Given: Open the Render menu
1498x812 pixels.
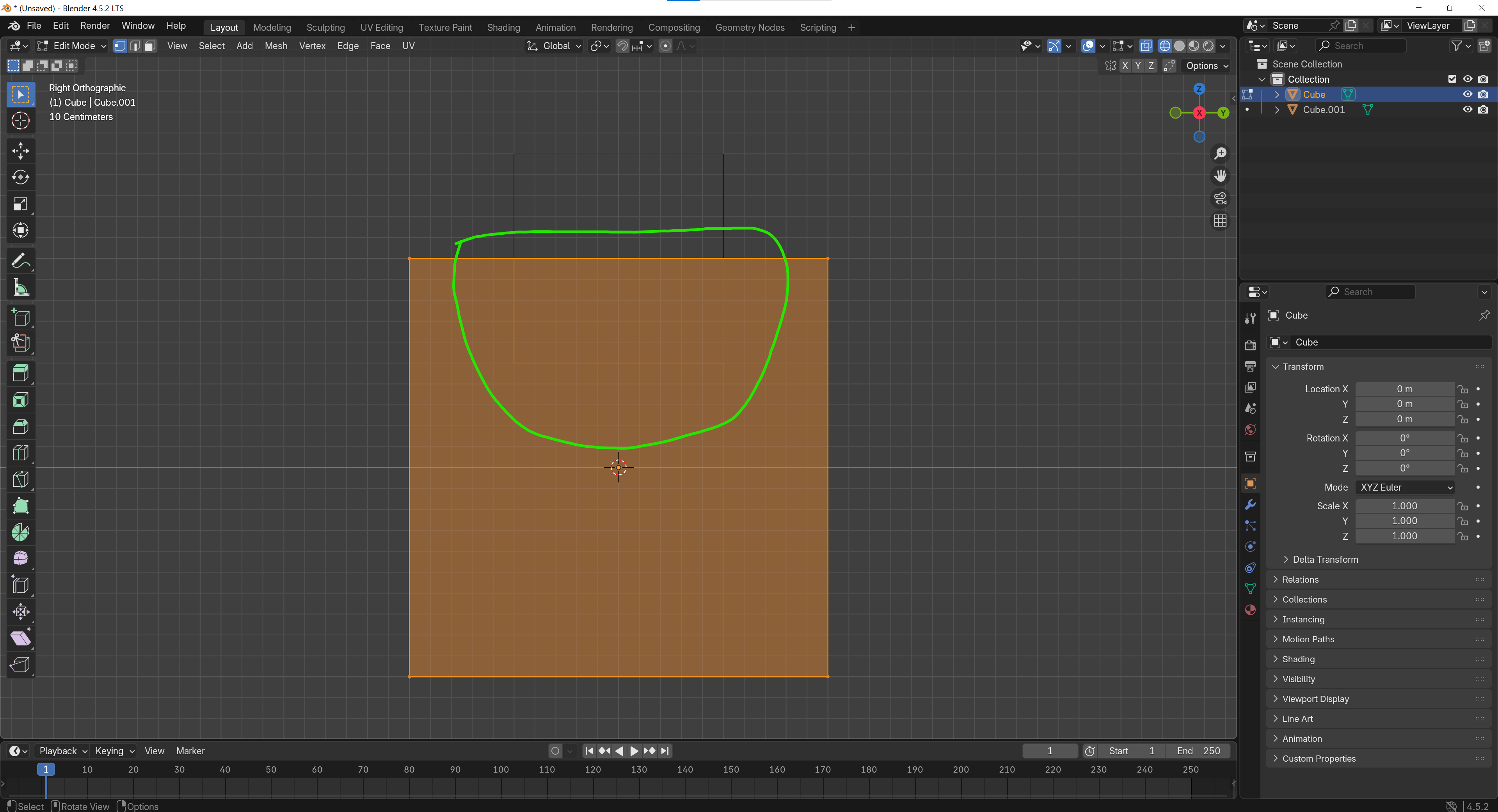Looking at the screenshot, I should [x=95, y=26].
